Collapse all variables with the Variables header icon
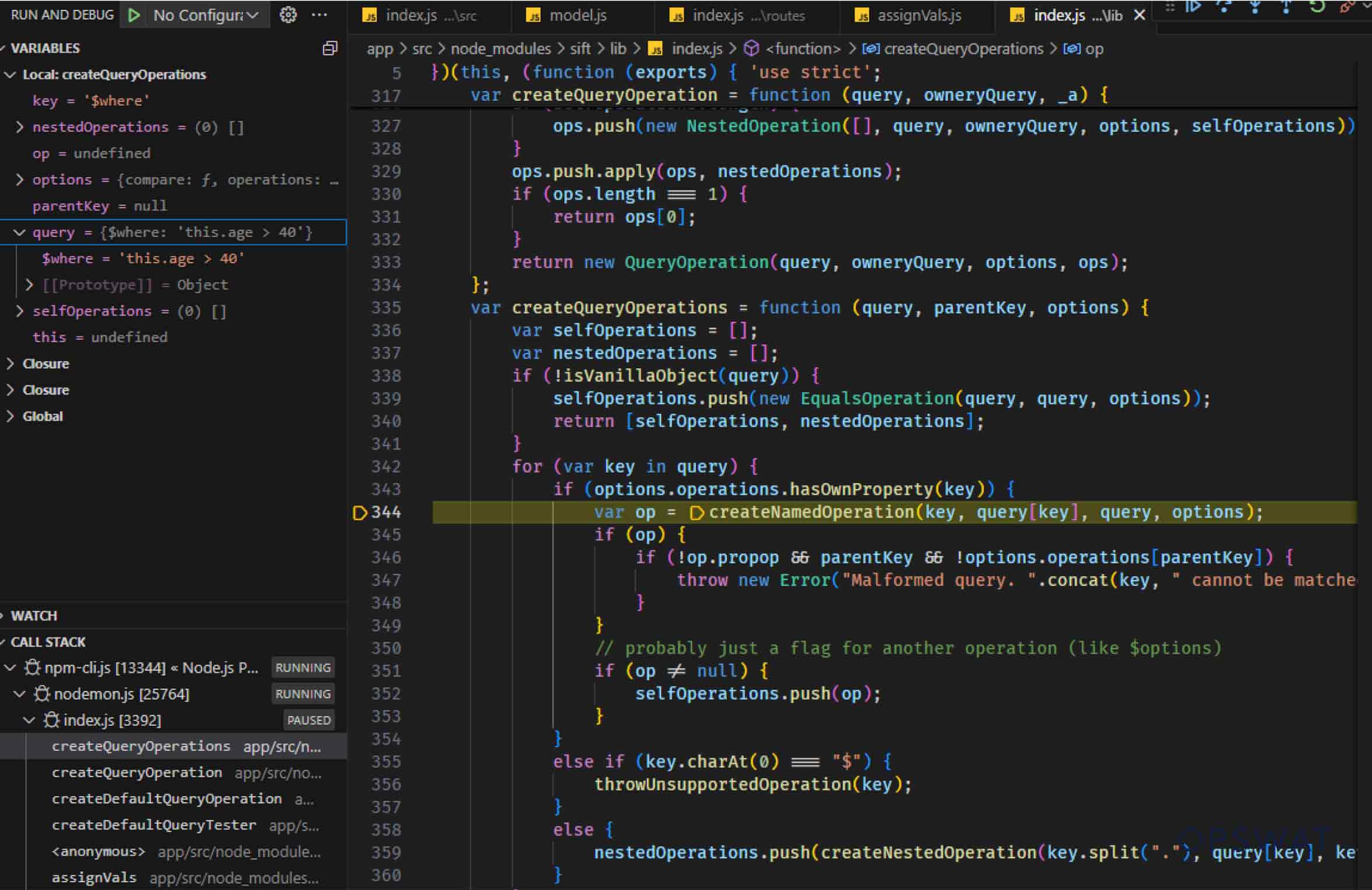The height and width of the screenshot is (890, 1372). (330, 48)
